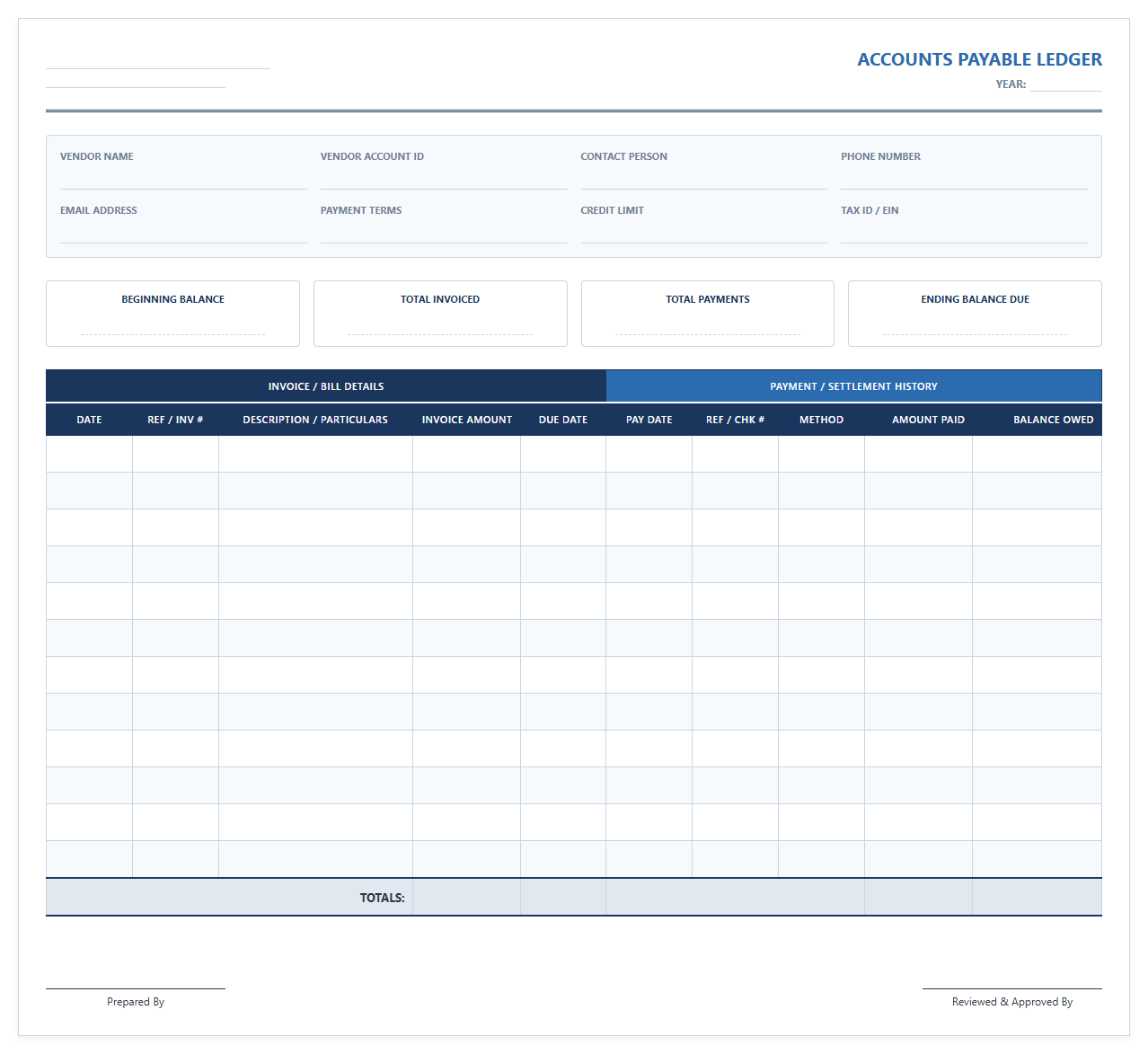Click the Vendor Name input line
The height and width of the screenshot is (1054, 1148).
coord(183,178)
